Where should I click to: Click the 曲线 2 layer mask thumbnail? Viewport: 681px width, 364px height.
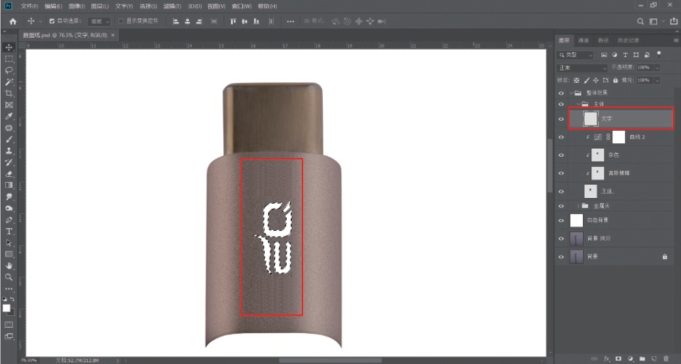618,137
